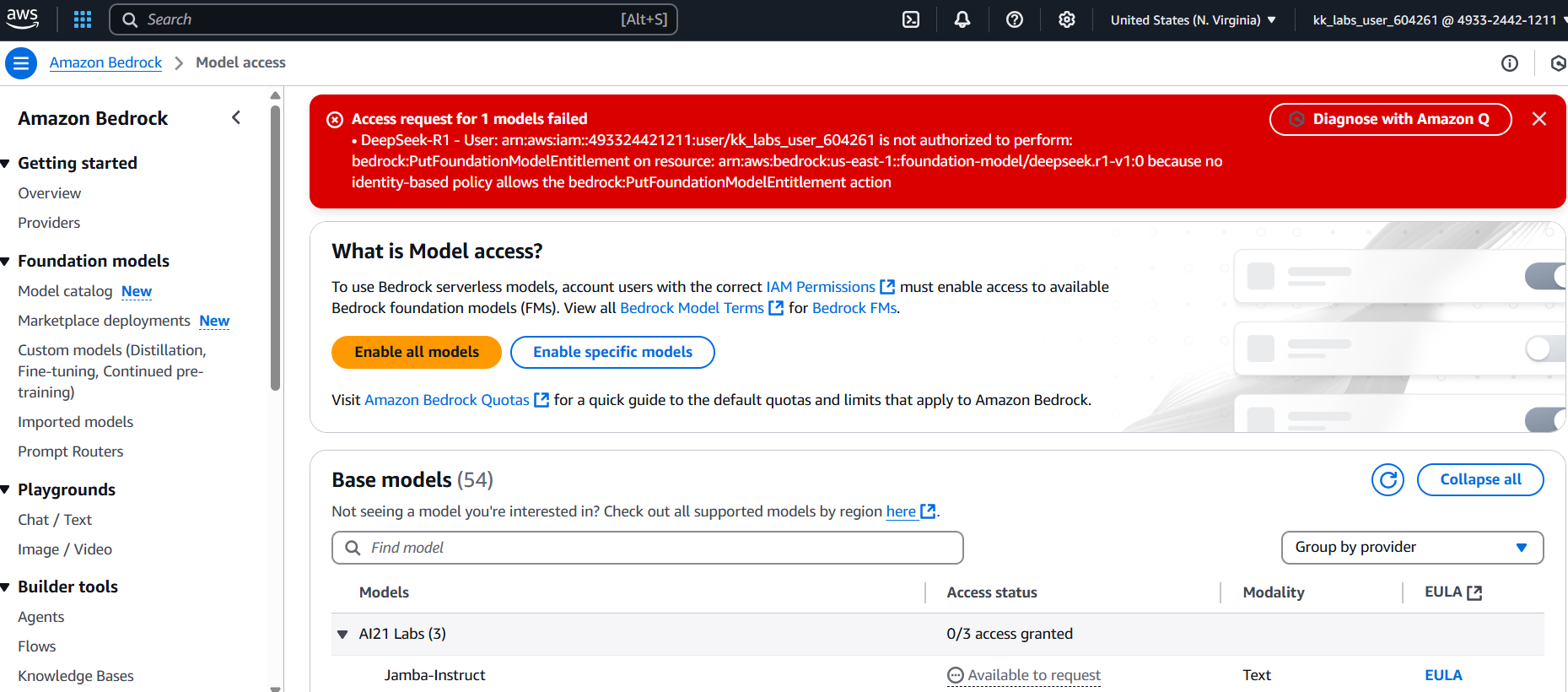Dismiss the red access failed banner
This screenshot has width=1568, height=692.
pos(1539,119)
